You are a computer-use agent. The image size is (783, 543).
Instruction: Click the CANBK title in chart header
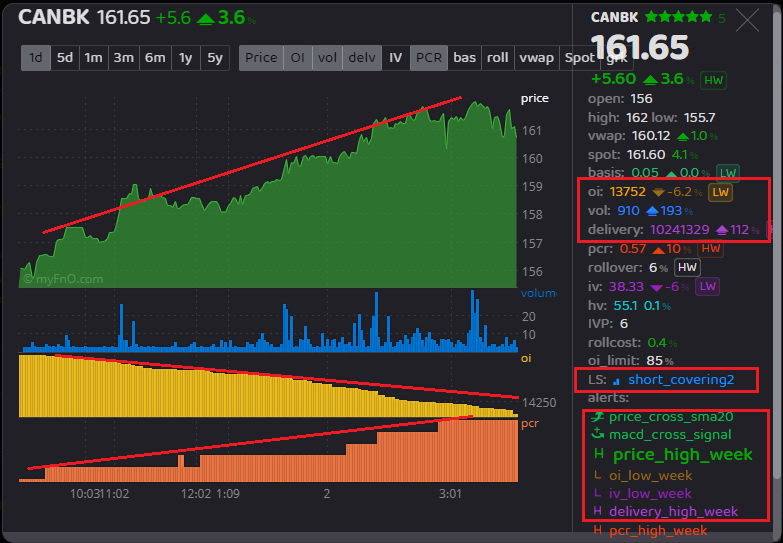click(54, 17)
